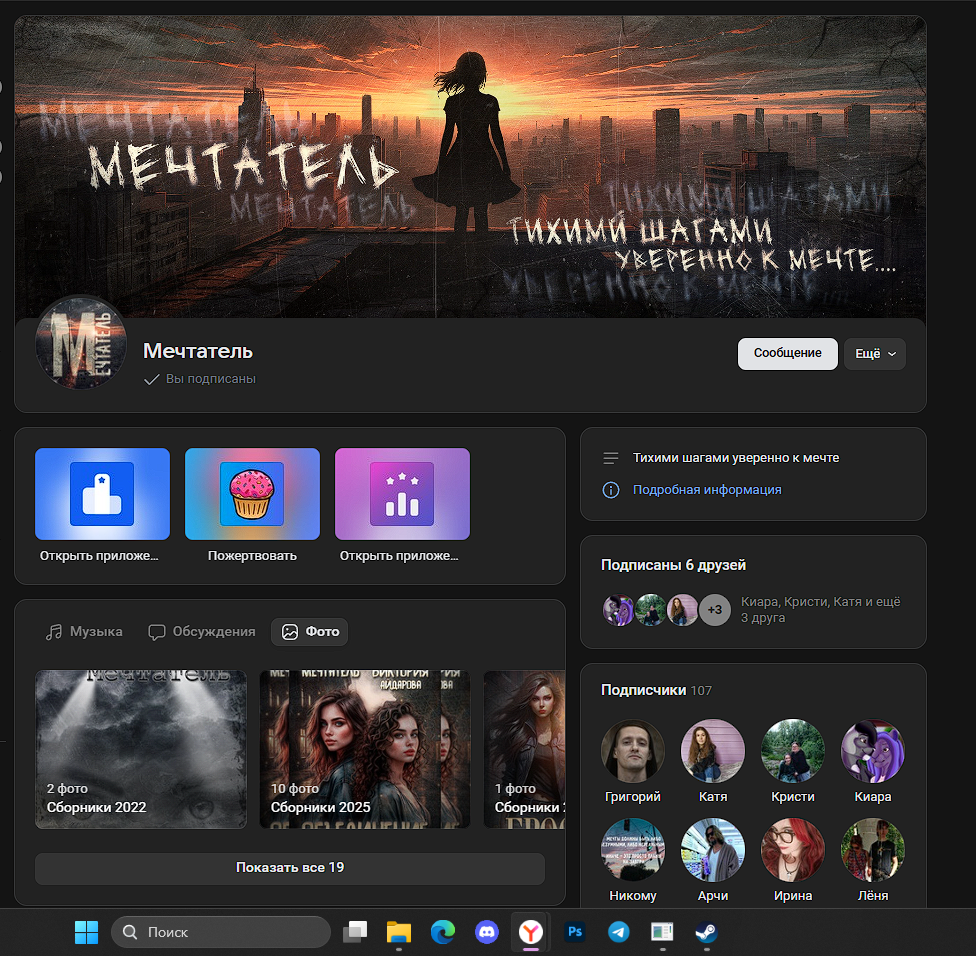Open the Мечтатель community avatar
976x956 pixels.
coord(81,342)
